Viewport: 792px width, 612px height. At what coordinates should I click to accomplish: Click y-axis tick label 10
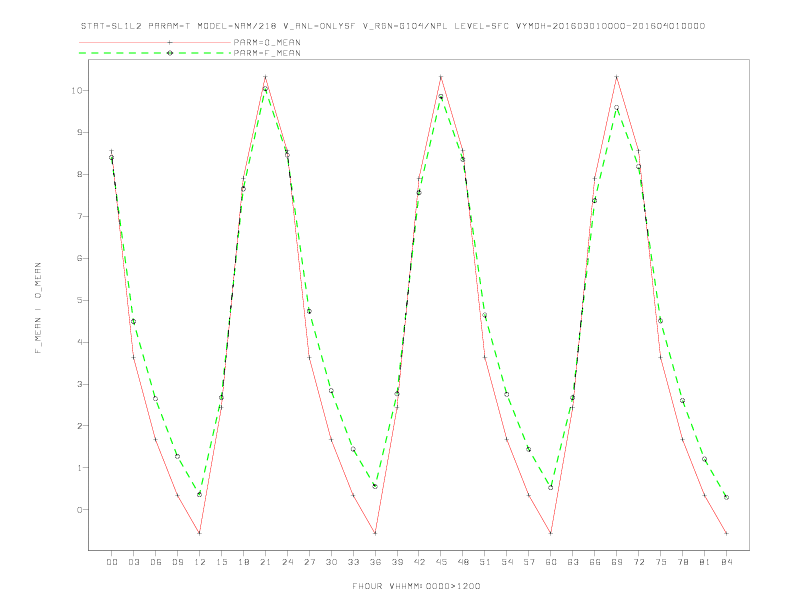[77, 90]
